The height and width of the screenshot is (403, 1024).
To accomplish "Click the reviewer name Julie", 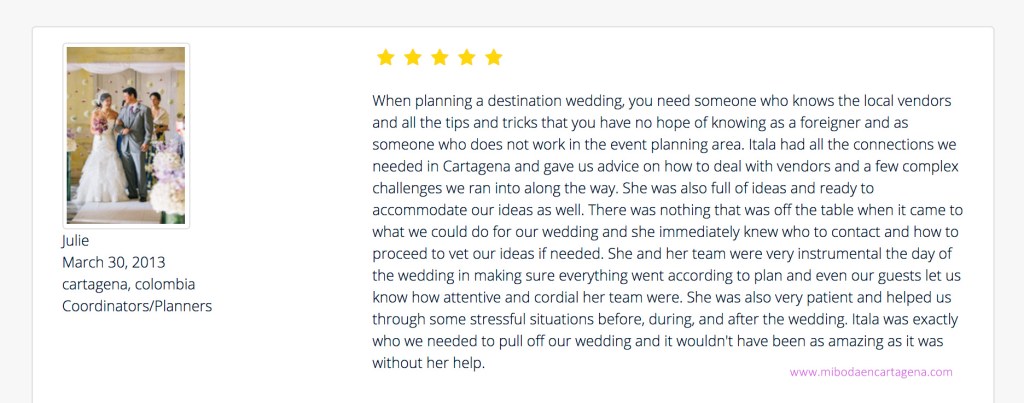I will point(76,240).
